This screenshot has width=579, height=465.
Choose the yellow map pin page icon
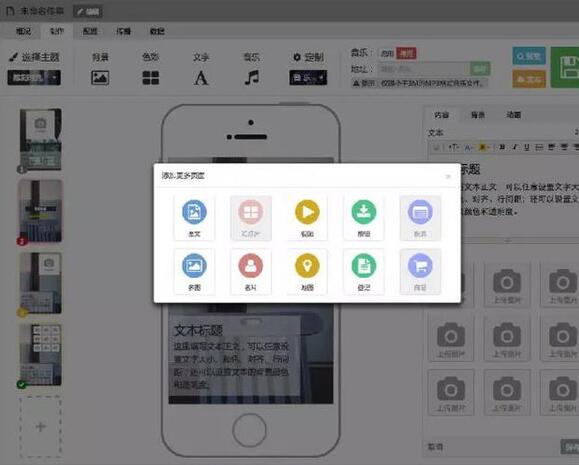307,271
